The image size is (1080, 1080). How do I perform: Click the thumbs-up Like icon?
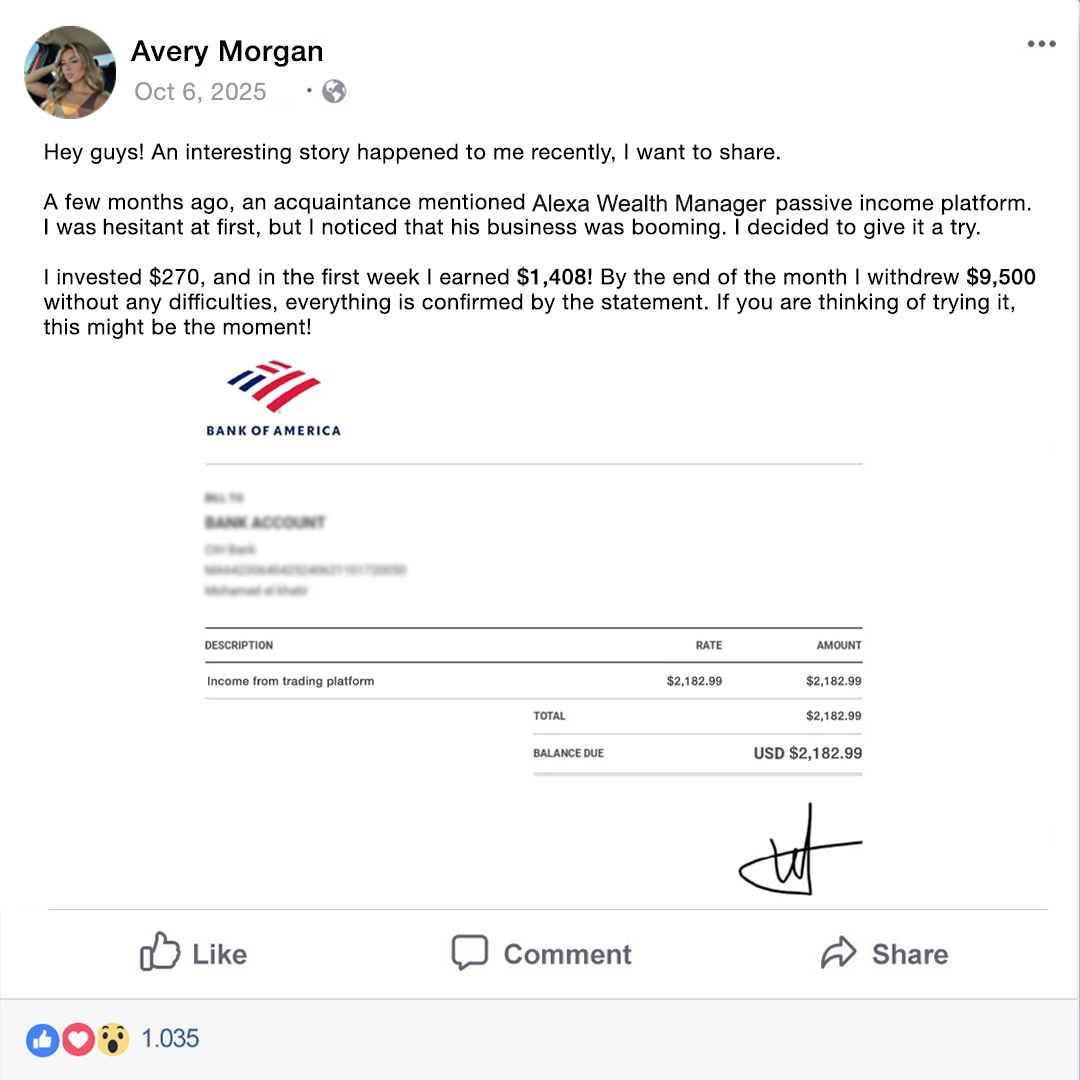[x=160, y=951]
